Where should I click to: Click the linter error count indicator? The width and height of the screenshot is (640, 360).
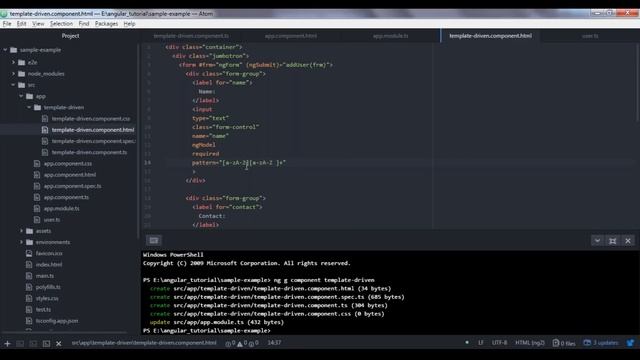[x=230, y=343]
